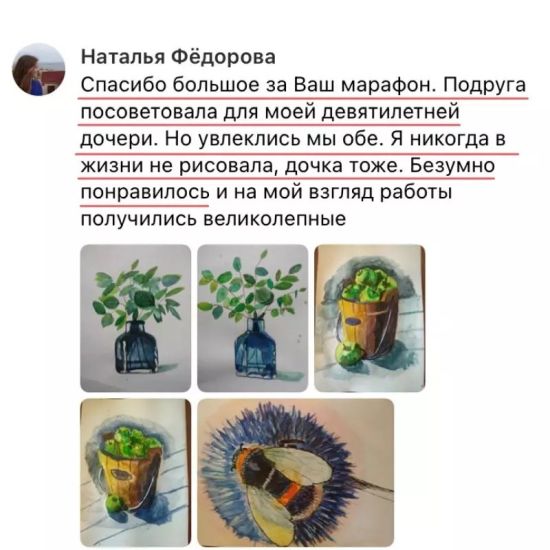Click the word 'дочери' in the review text

point(119,139)
